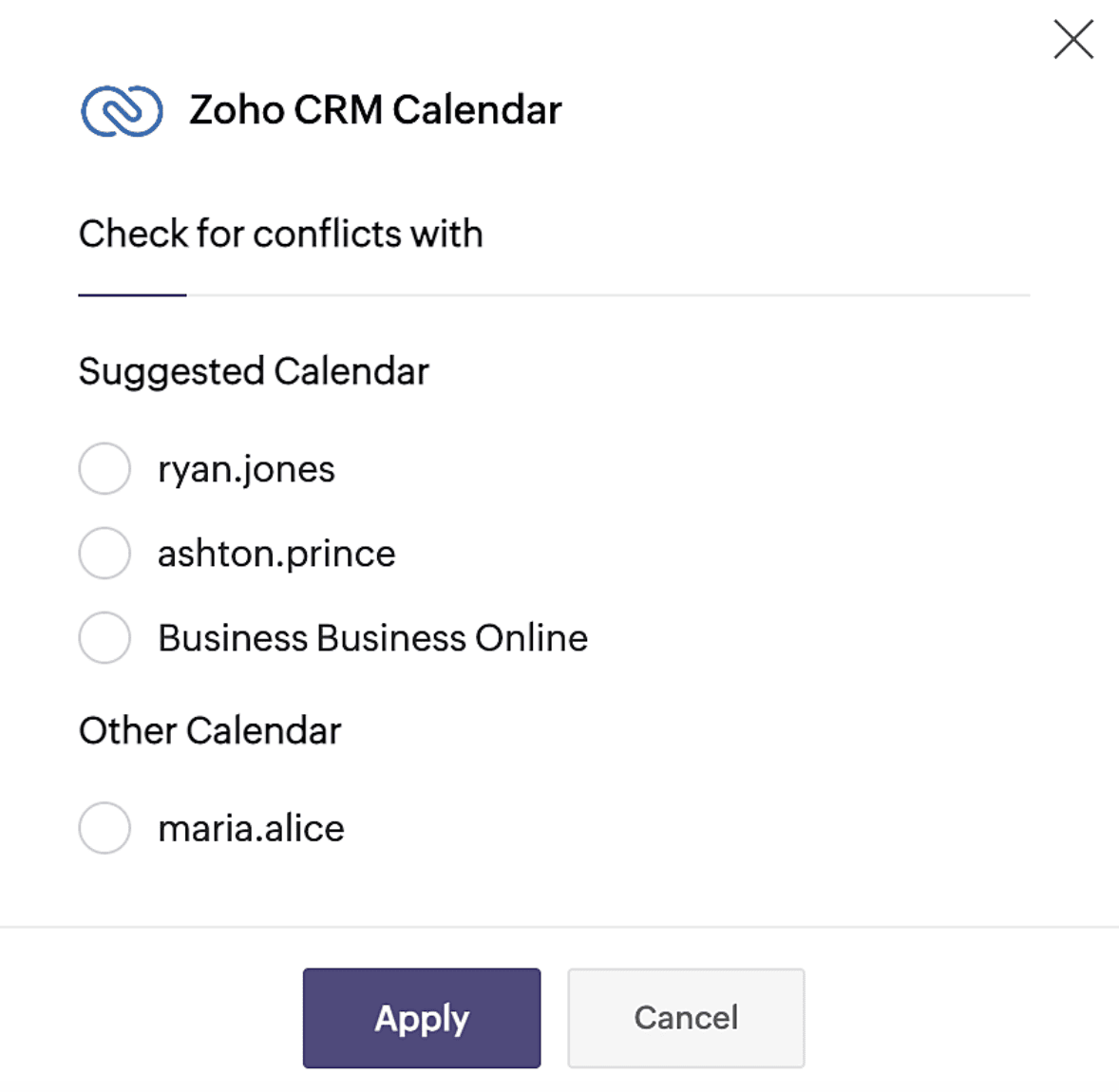
Task: Click the Other Calendar section heading
Action: pos(210,731)
